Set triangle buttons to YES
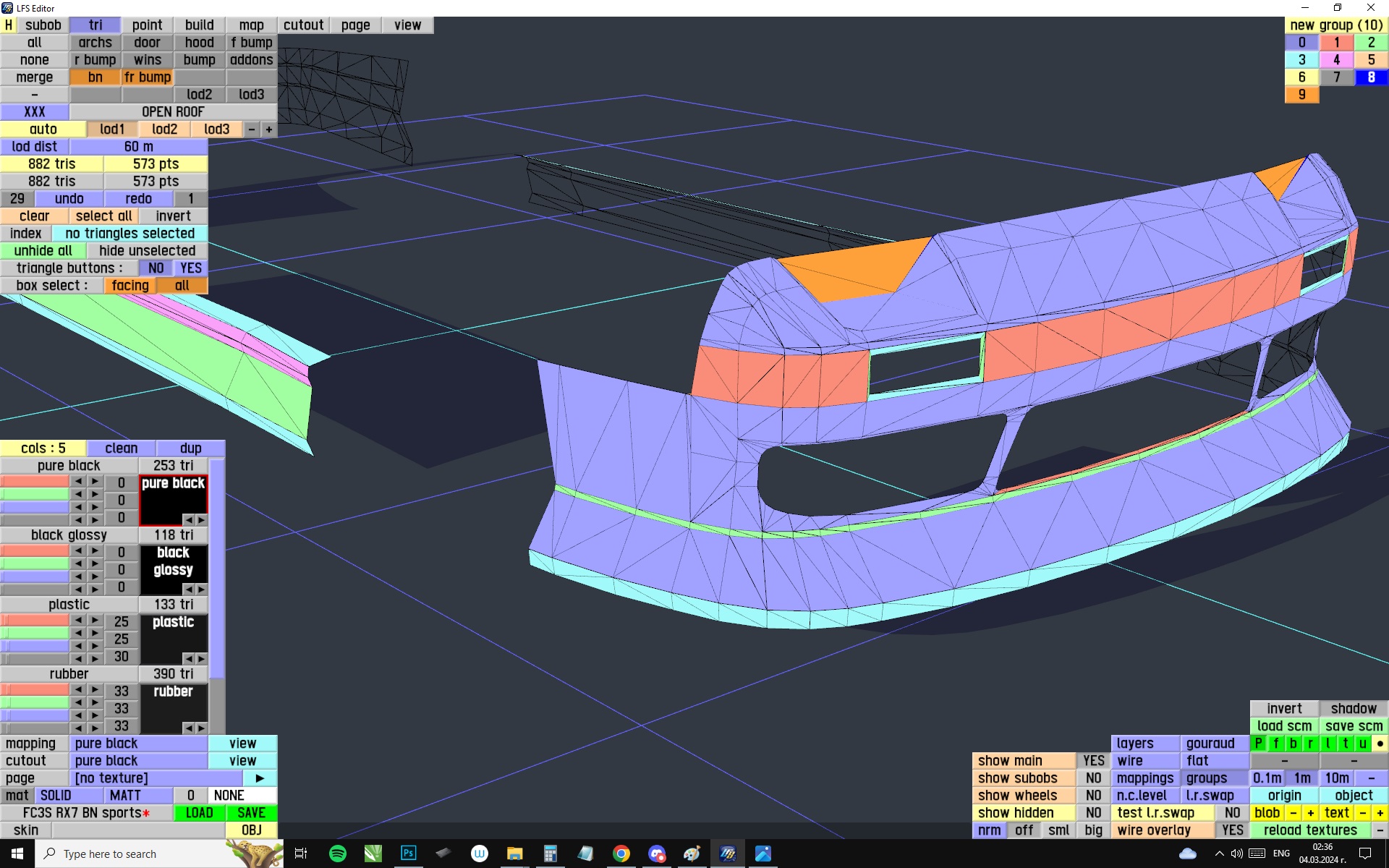 pyautogui.click(x=191, y=268)
